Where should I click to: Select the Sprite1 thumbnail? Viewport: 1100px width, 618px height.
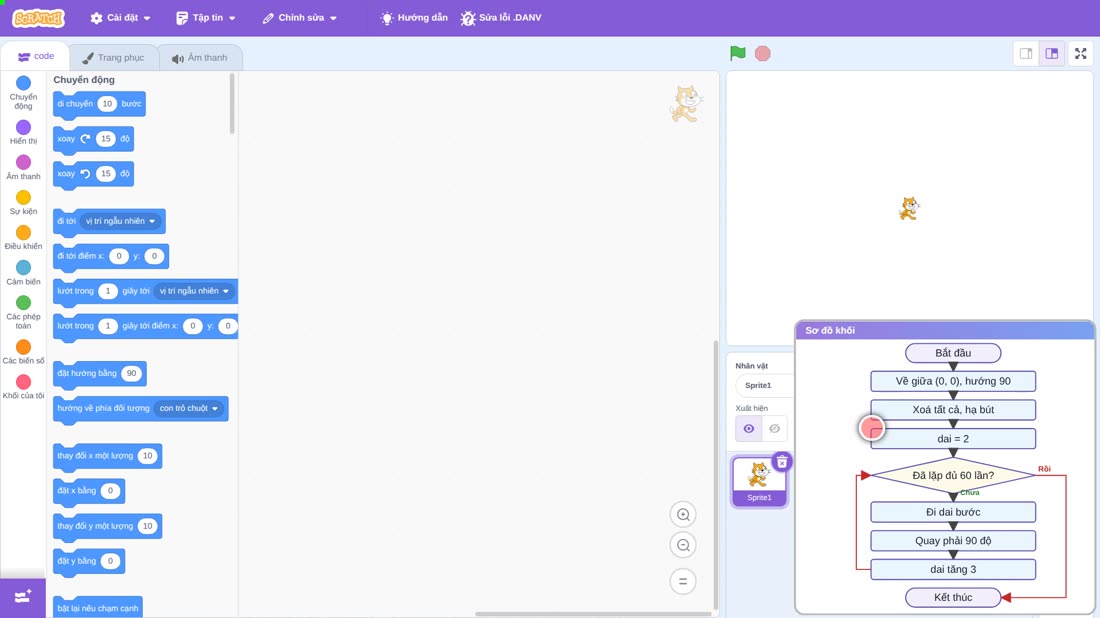click(759, 481)
